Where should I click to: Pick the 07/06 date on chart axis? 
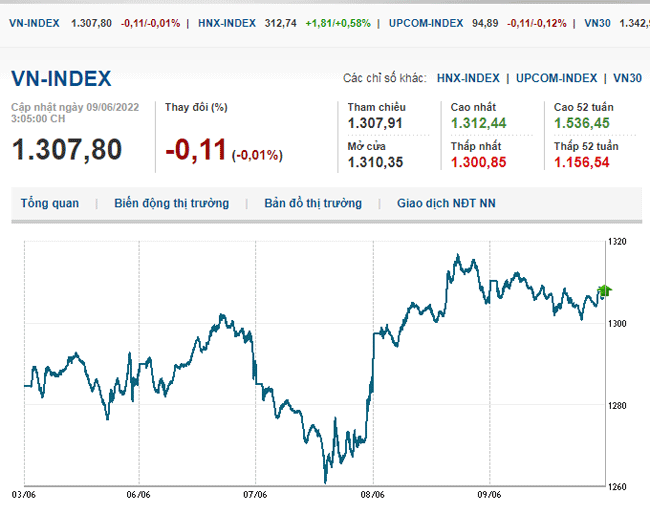(x=255, y=494)
